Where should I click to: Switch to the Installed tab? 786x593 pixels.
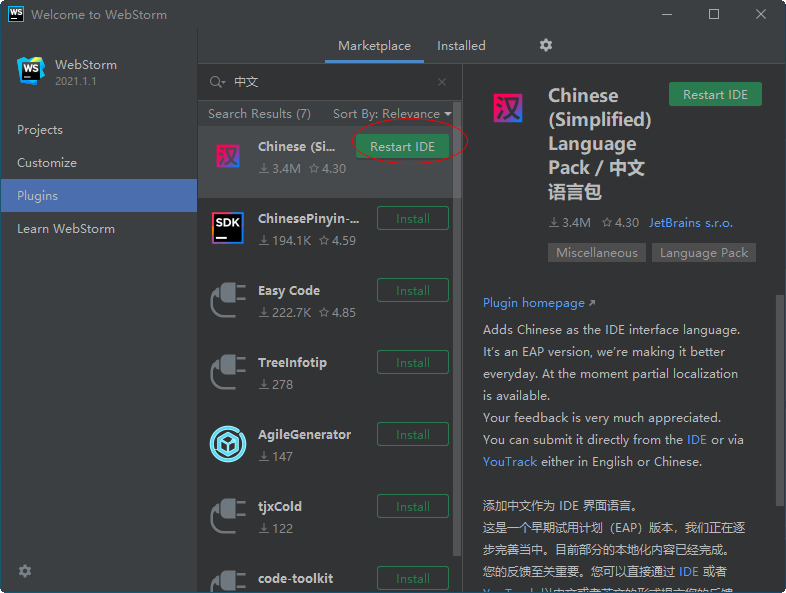tap(461, 46)
